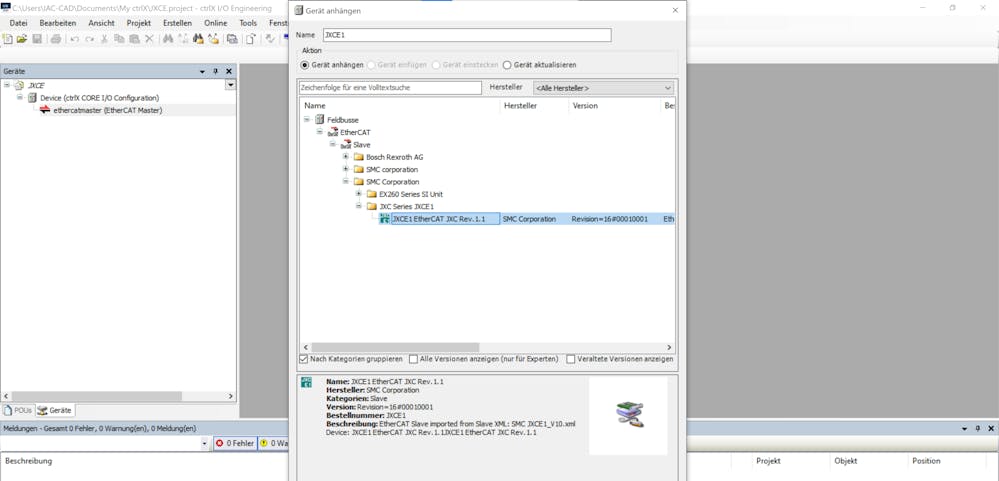This screenshot has width=999, height=481.
Task: Click the first Find binoculars icon
Action: click(168, 39)
